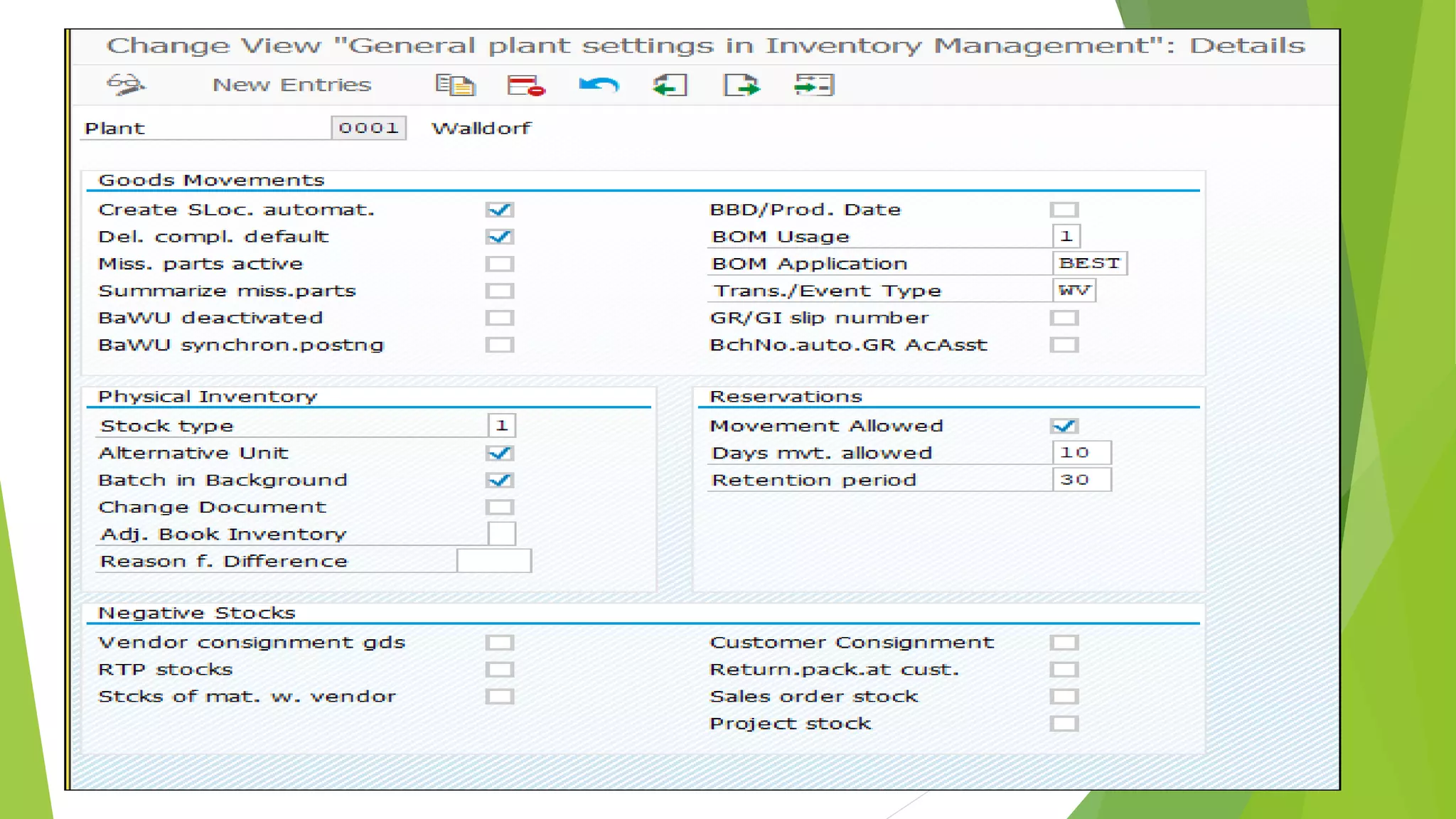Click the Other entry selection icon
Image resolution: width=1456 pixels, height=819 pixels.
pos(813,85)
